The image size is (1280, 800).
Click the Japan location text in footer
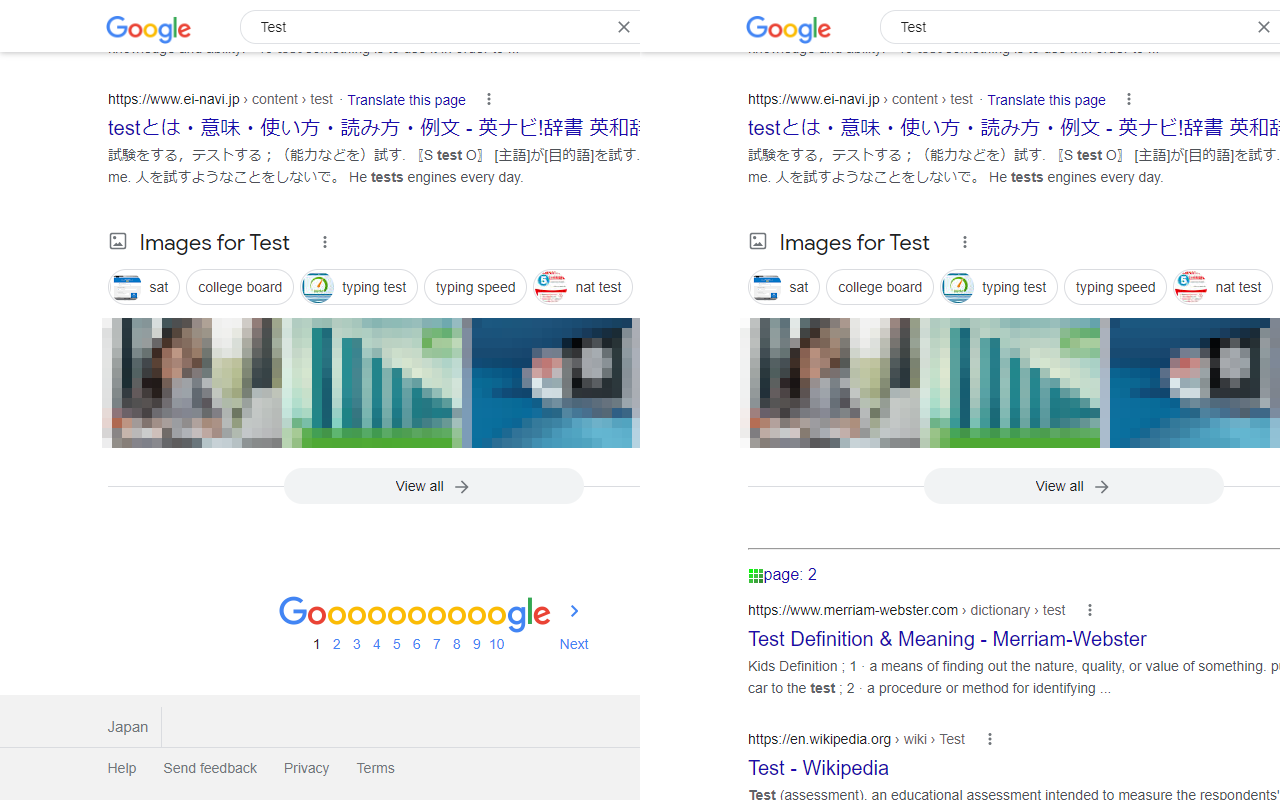point(128,727)
